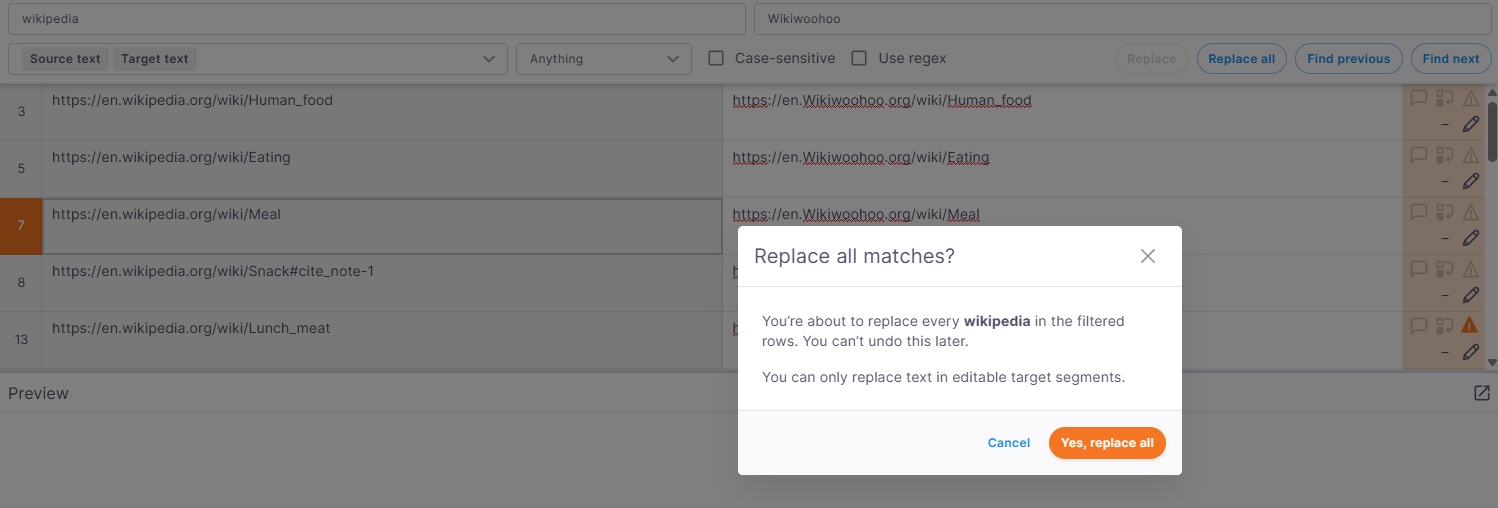The height and width of the screenshot is (508, 1498).
Task: Click the repetitions icon in Human_food row
Action: [x=1444, y=99]
